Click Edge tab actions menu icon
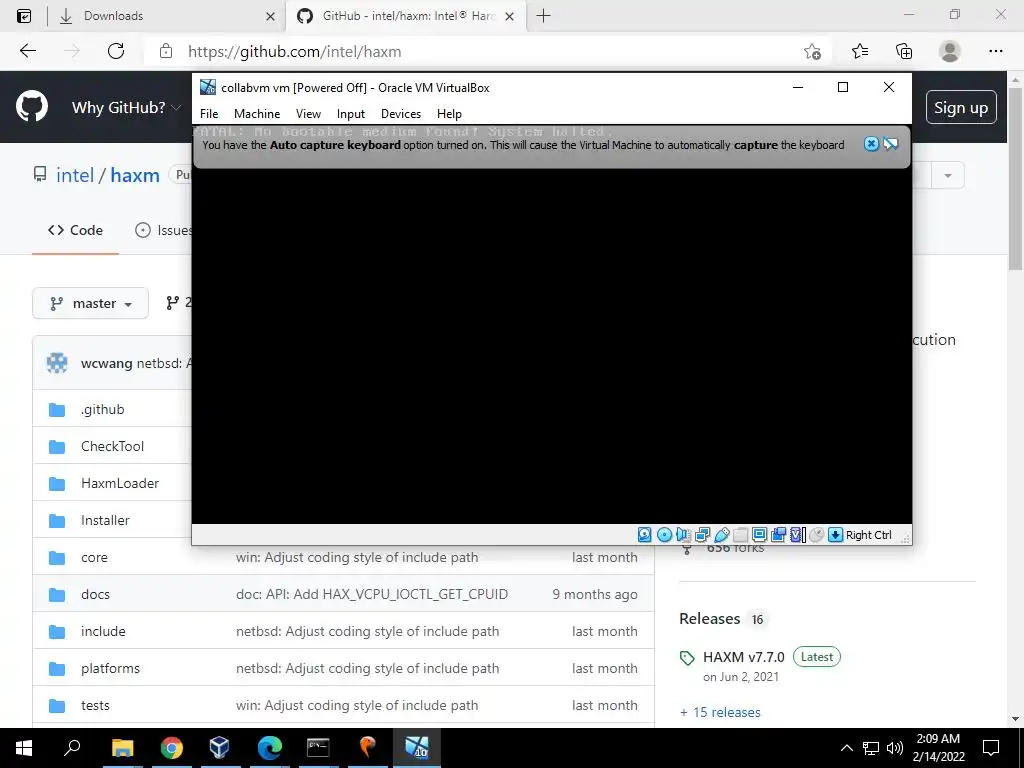The image size is (1024, 768). (x=24, y=16)
